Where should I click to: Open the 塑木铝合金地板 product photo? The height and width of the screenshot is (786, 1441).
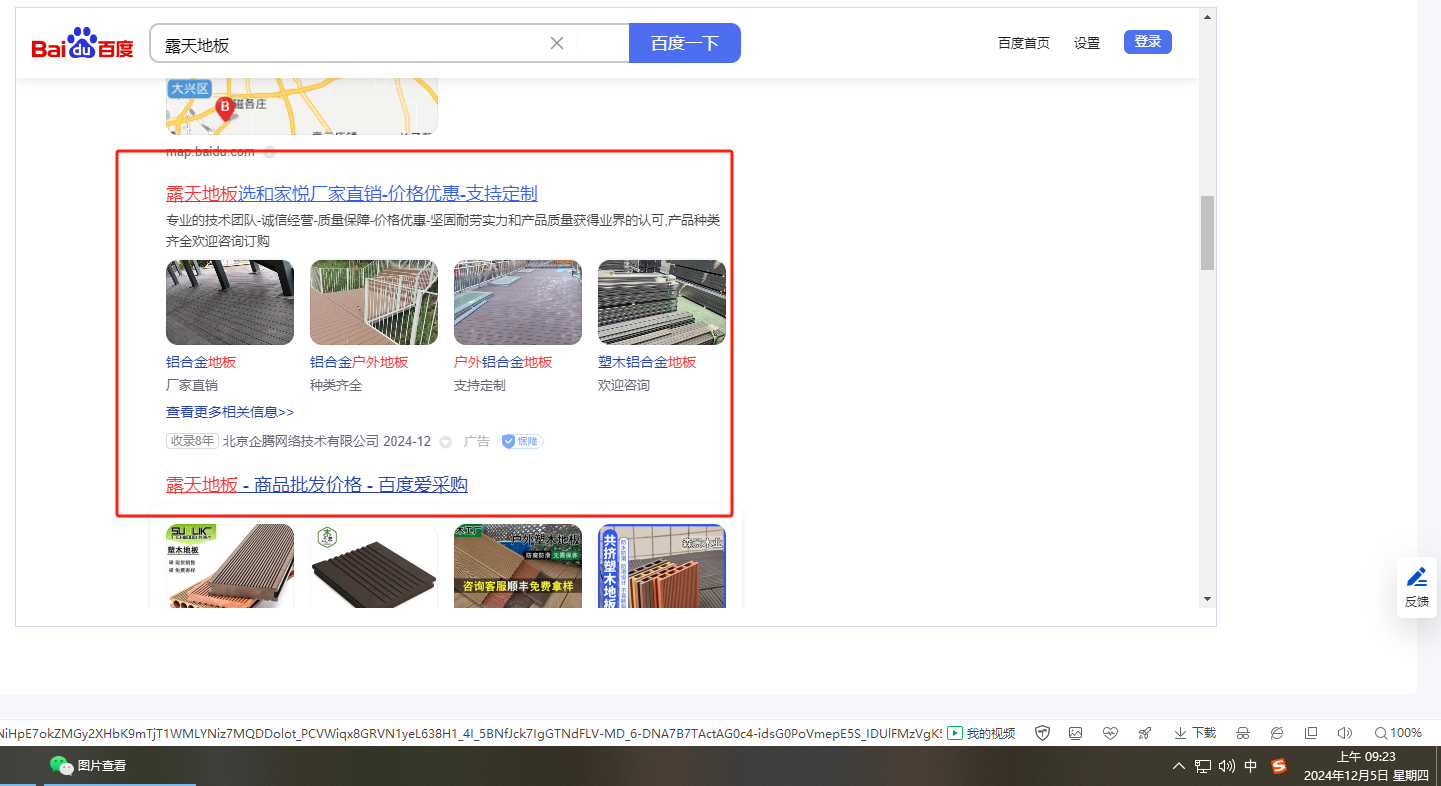(x=662, y=302)
